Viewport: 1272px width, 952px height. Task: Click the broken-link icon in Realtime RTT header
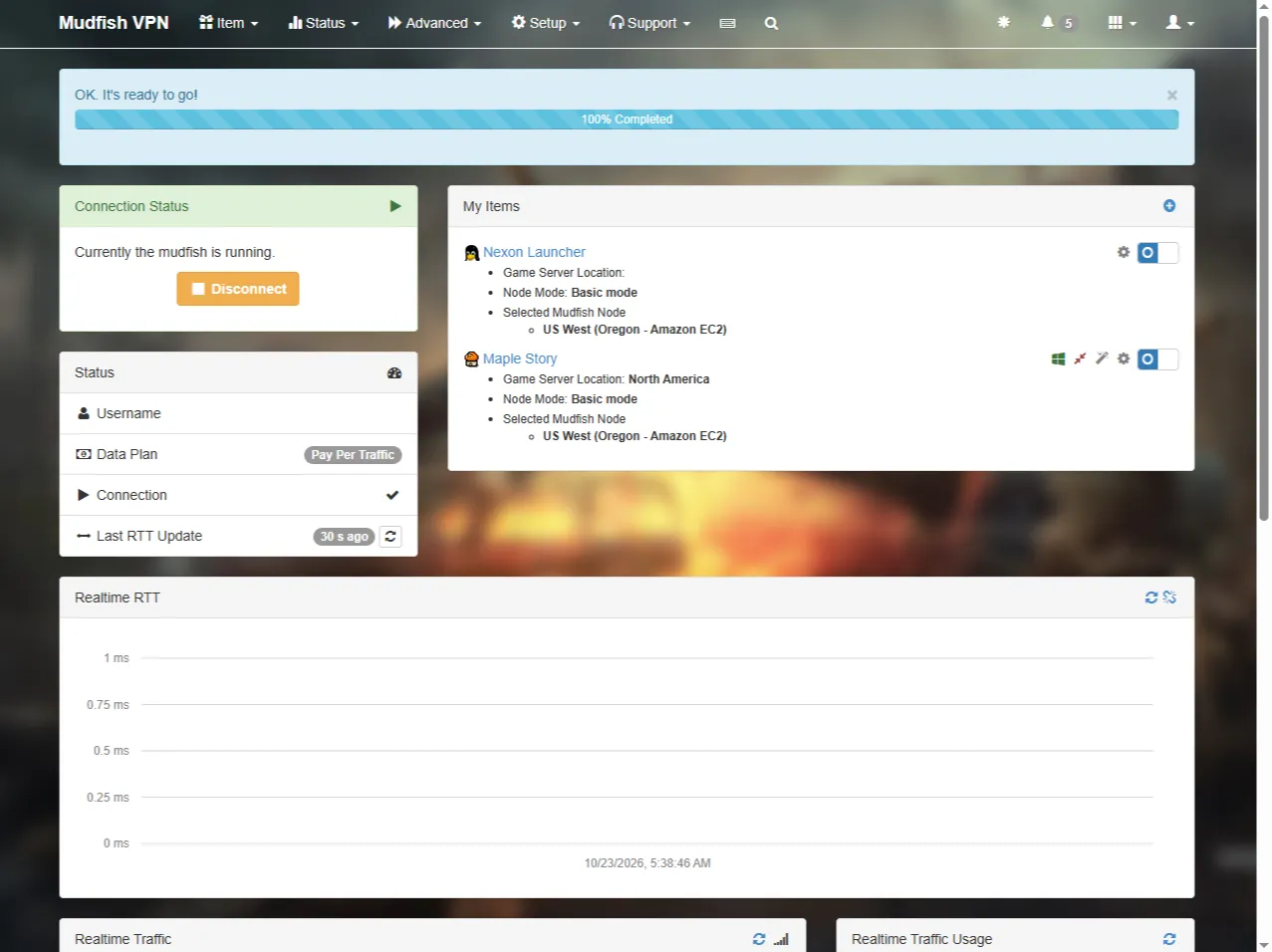tap(1169, 597)
